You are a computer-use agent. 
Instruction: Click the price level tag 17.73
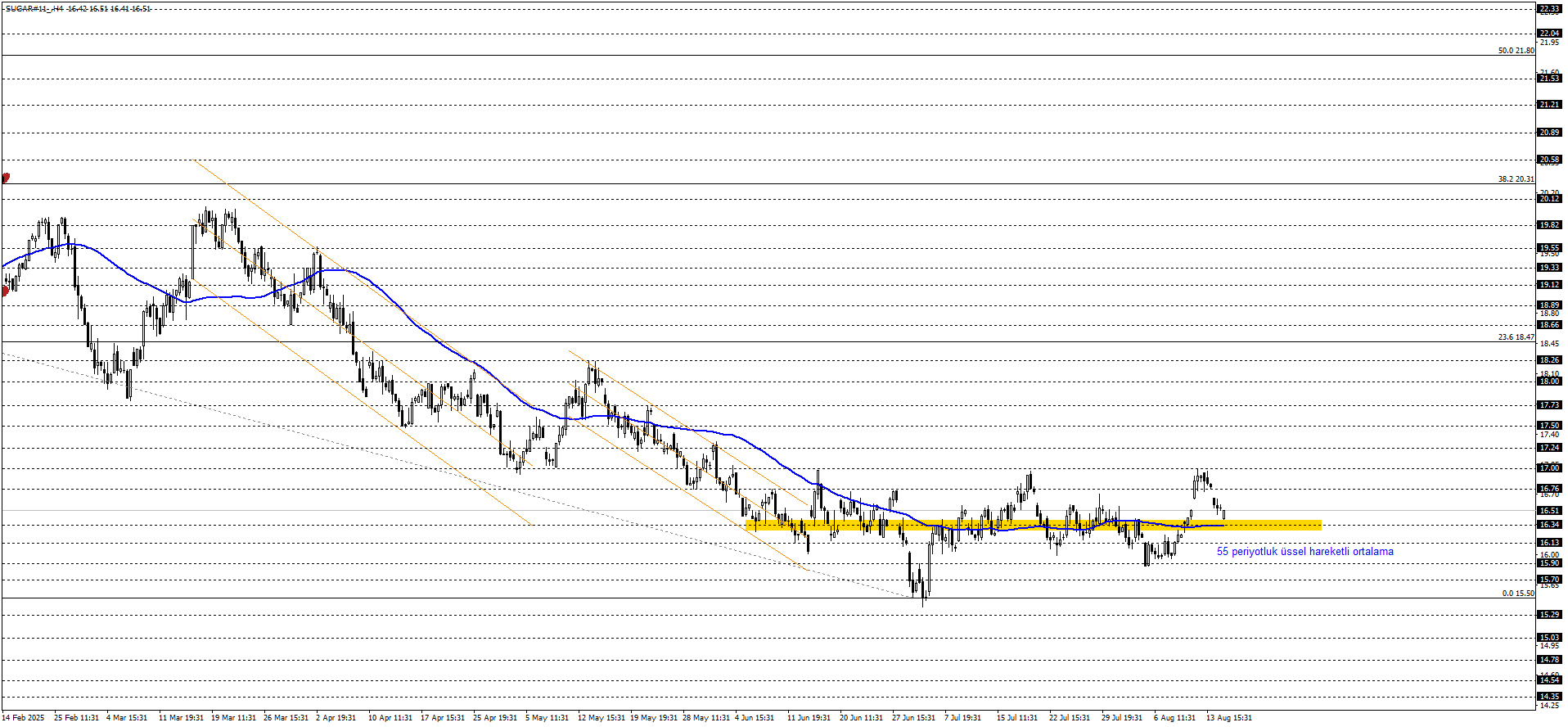click(1549, 405)
